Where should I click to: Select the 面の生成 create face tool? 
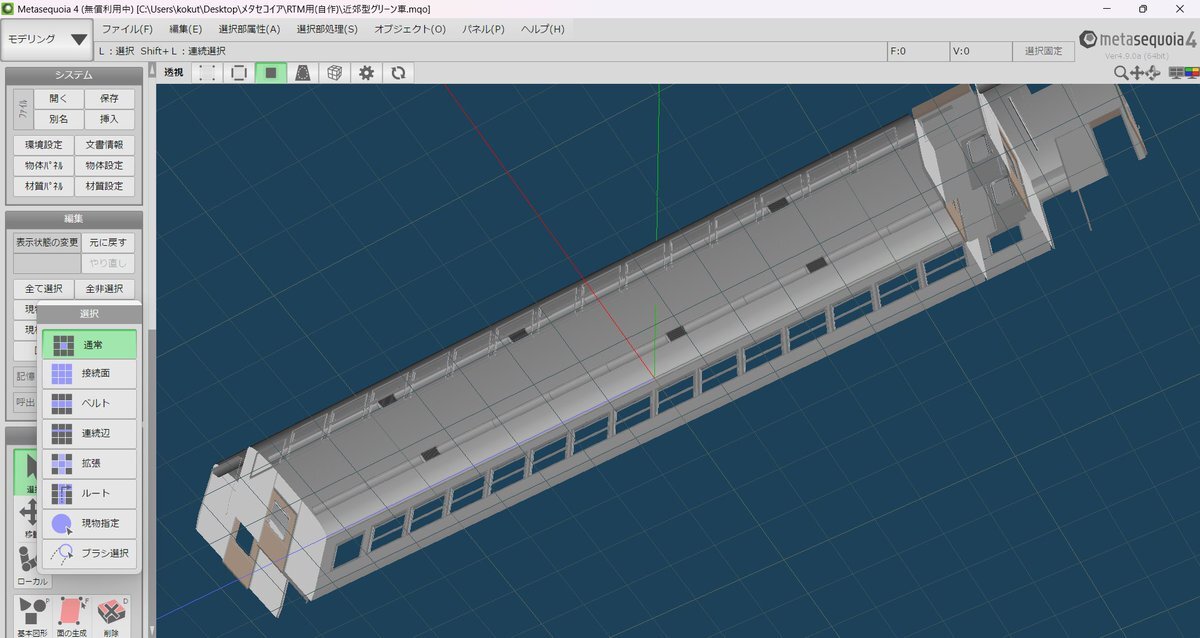pos(71,617)
